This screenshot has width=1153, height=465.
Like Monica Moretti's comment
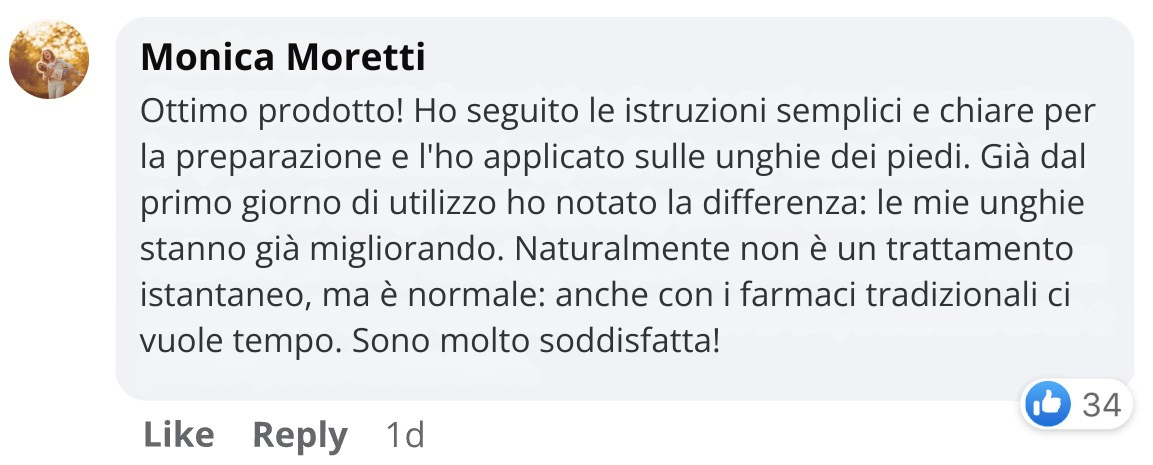click(179, 435)
